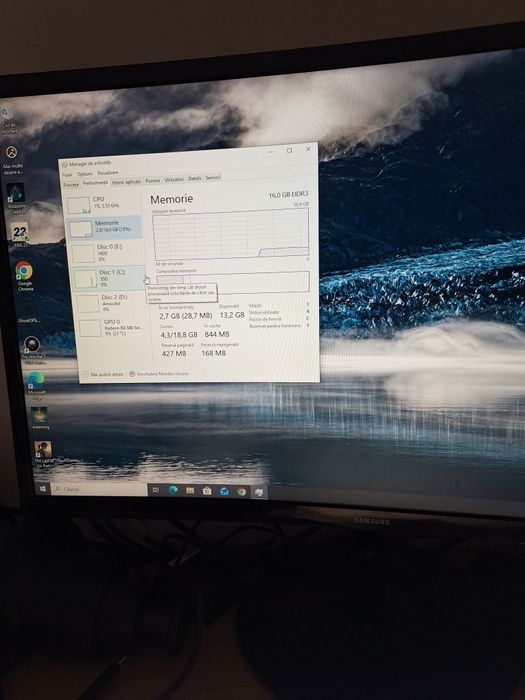
Task: Launch the Assassin's Creed desktop shortcut
Action: click(16, 199)
